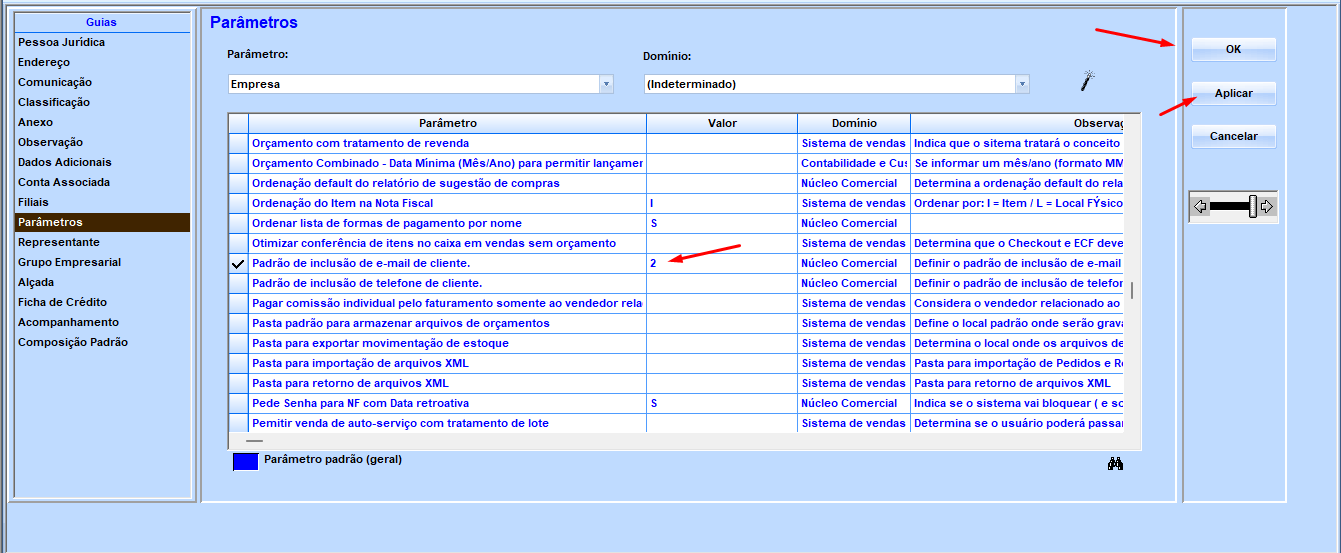Click the right arrow of the slider
The width and height of the screenshot is (1341, 553).
coord(1266,207)
